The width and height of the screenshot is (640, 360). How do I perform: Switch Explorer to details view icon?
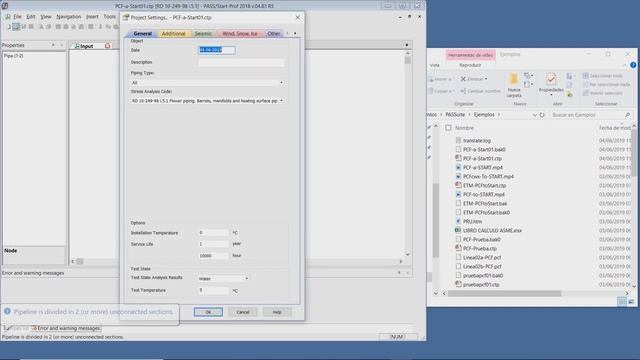(x=622, y=302)
